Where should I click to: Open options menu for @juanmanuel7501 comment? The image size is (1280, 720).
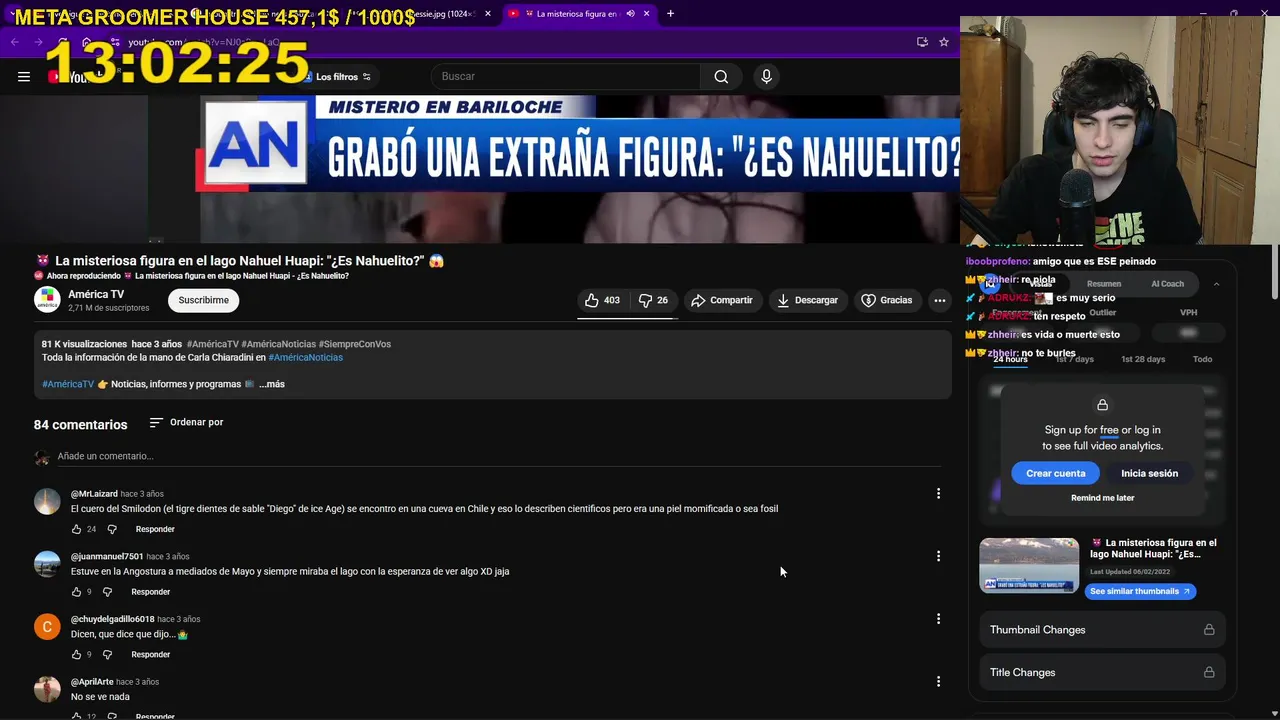tap(938, 556)
